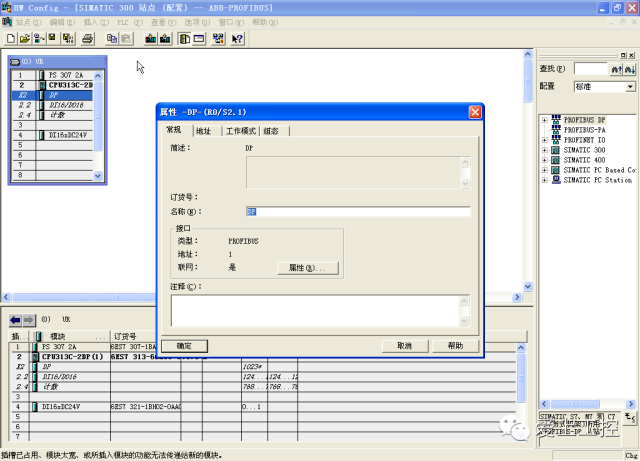Click the 注释(C) comment text area
The width and height of the screenshot is (640, 461).
[320, 311]
